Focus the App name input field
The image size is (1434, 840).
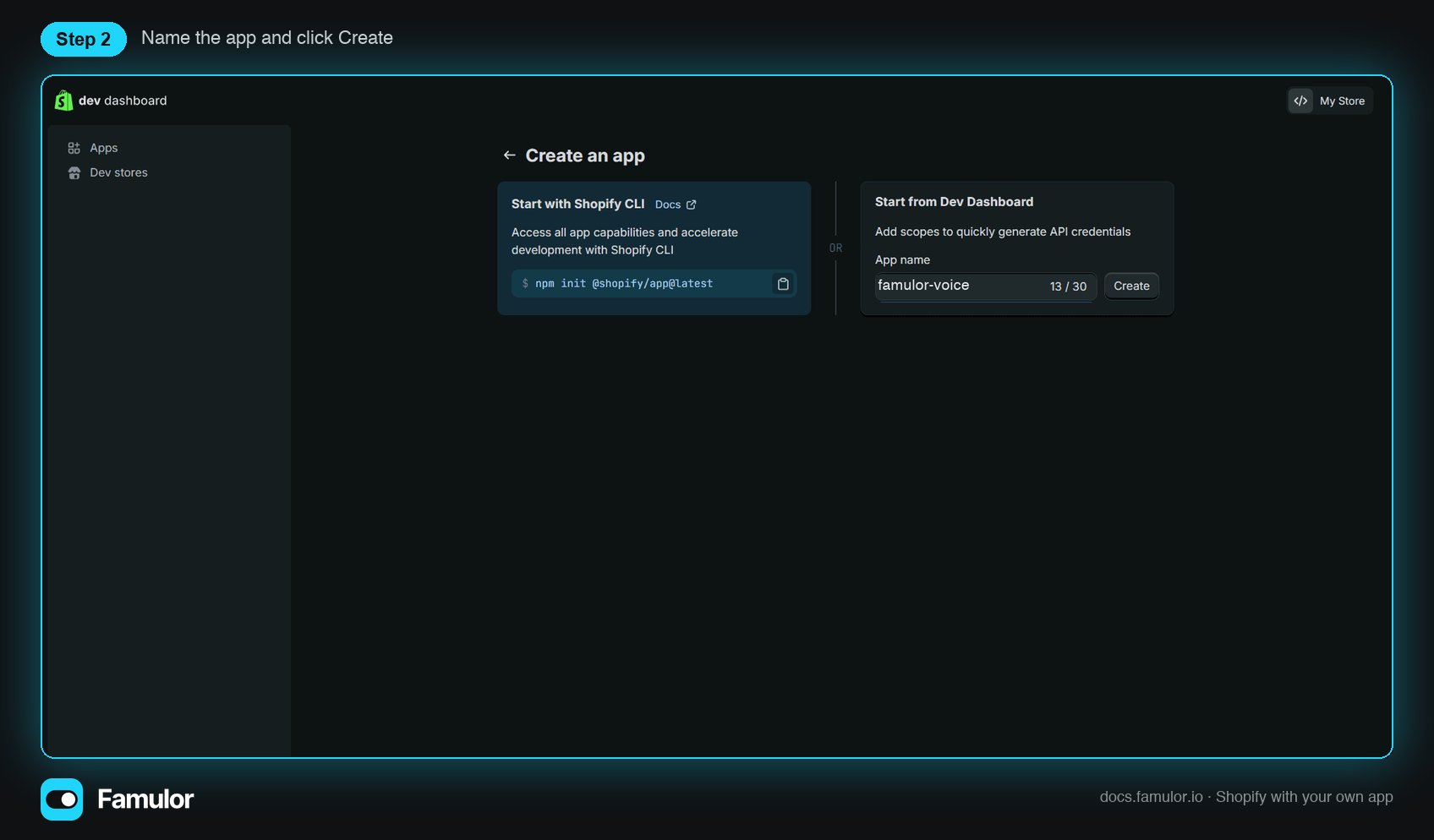click(986, 286)
